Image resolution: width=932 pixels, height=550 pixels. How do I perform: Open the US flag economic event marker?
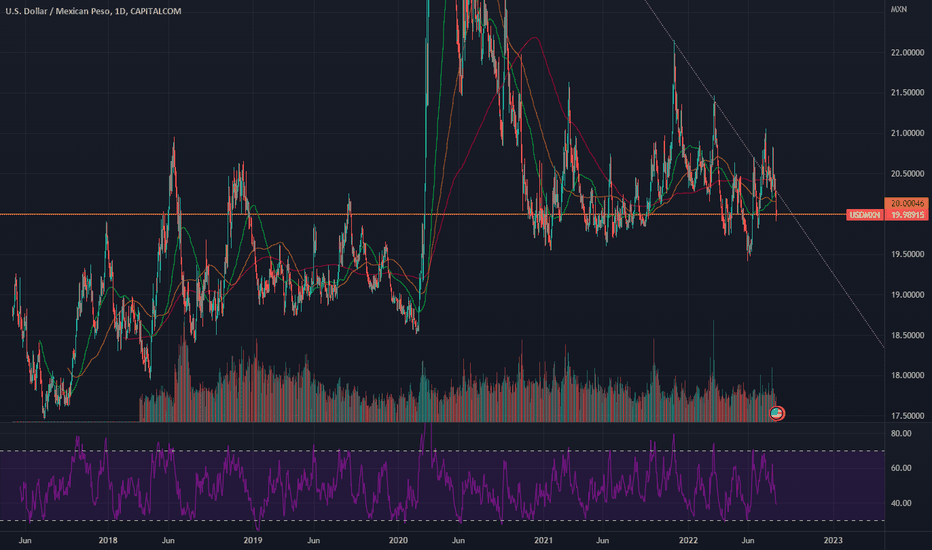pyautogui.click(x=777, y=413)
